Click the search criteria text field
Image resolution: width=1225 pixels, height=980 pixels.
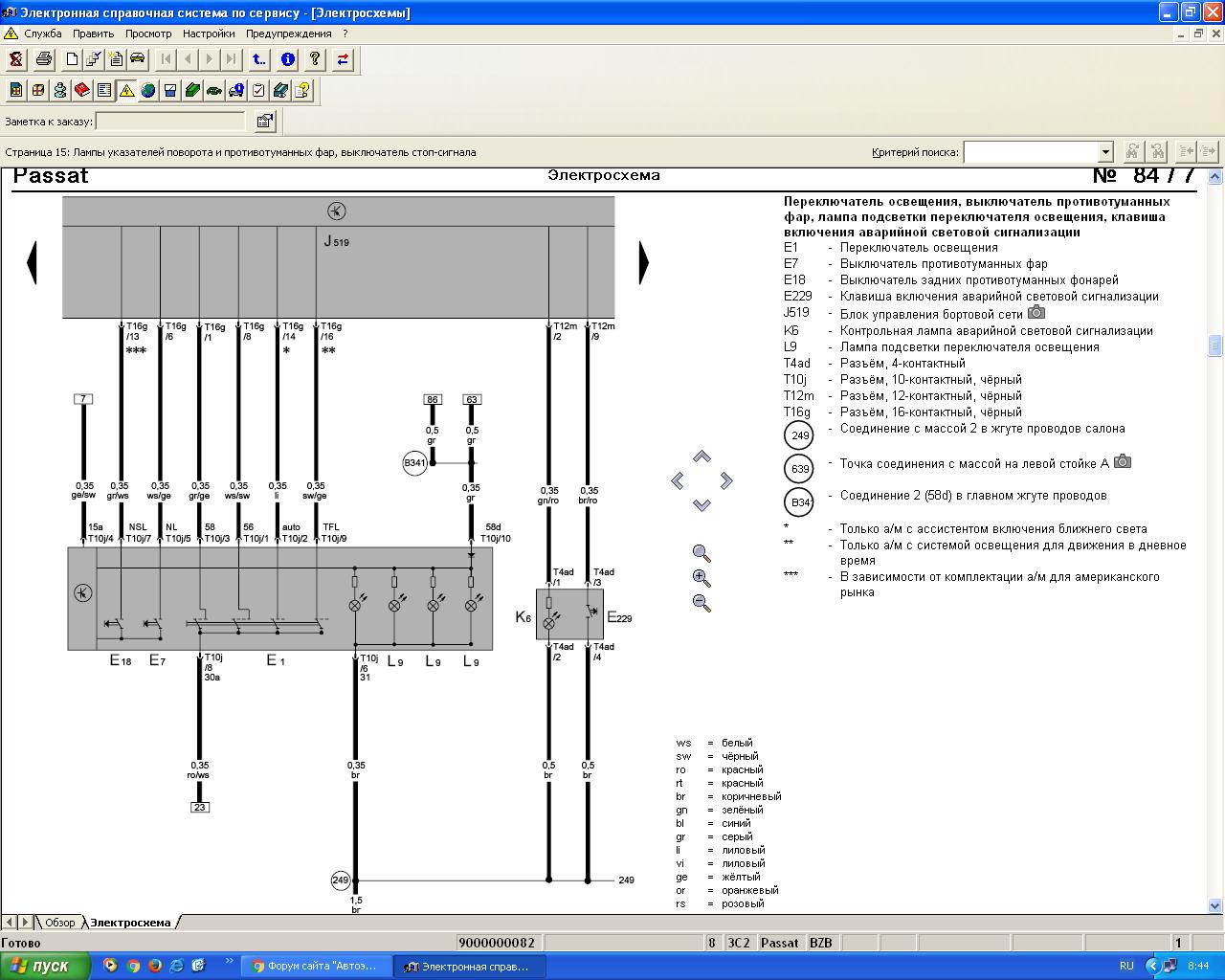tap(1031, 152)
